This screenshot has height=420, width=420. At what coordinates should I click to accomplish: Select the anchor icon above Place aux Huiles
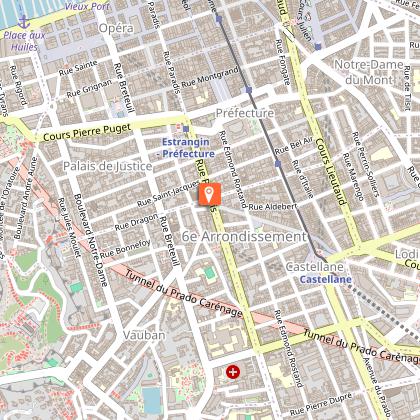(x=24, y=22)
